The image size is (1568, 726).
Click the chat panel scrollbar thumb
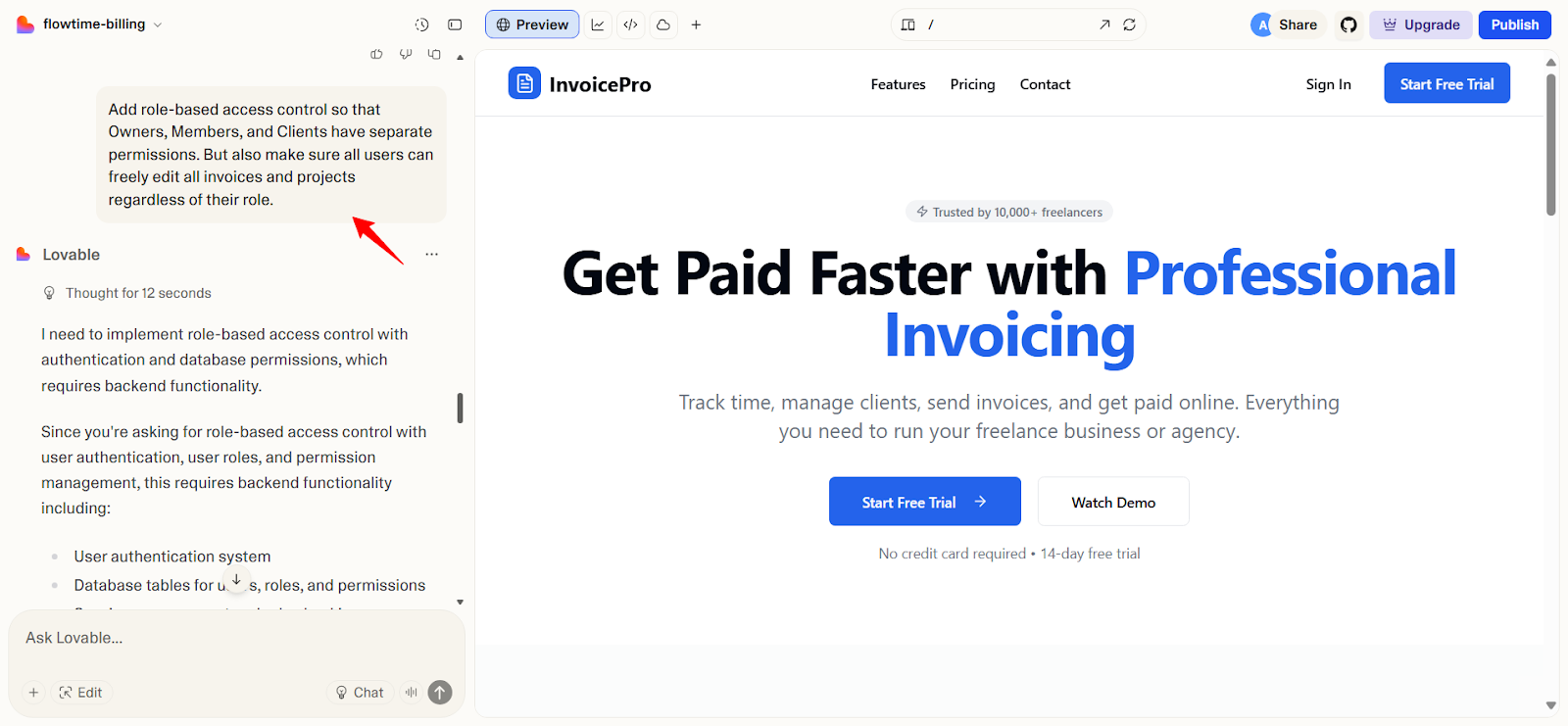tap(461, 409)
